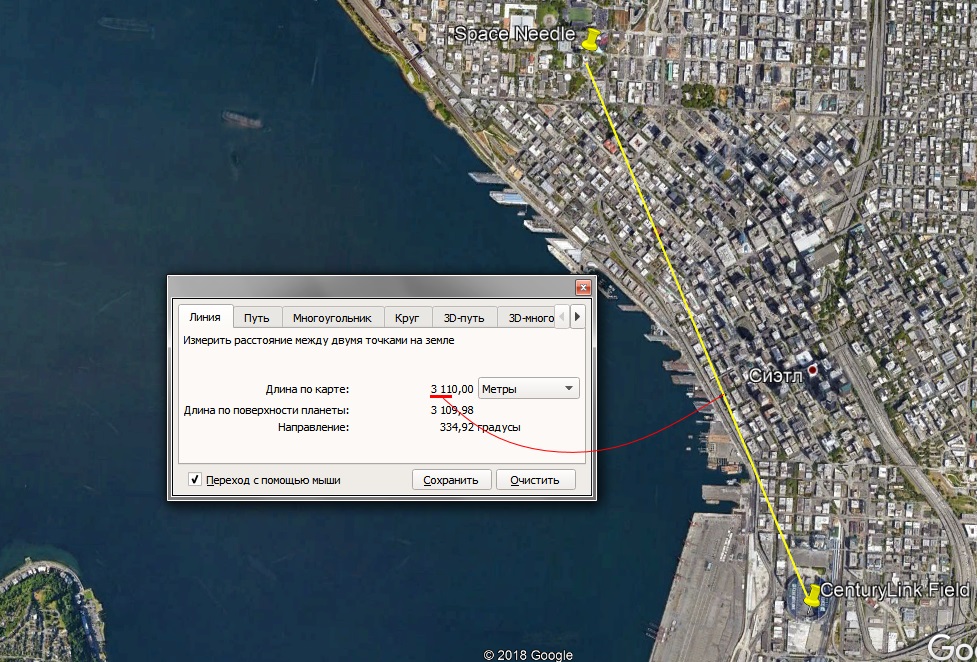Select the Круг tab
Screen dimensions: 977x662
(x=407, y=318)
